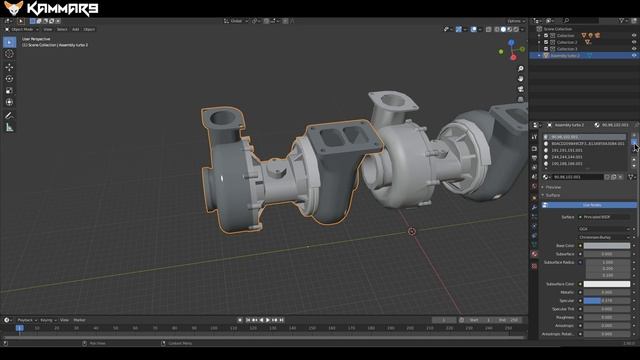The height and width of the screenshot is (360, 640).
Task: Toggle viewport overlays button
Action: (473, 29)
